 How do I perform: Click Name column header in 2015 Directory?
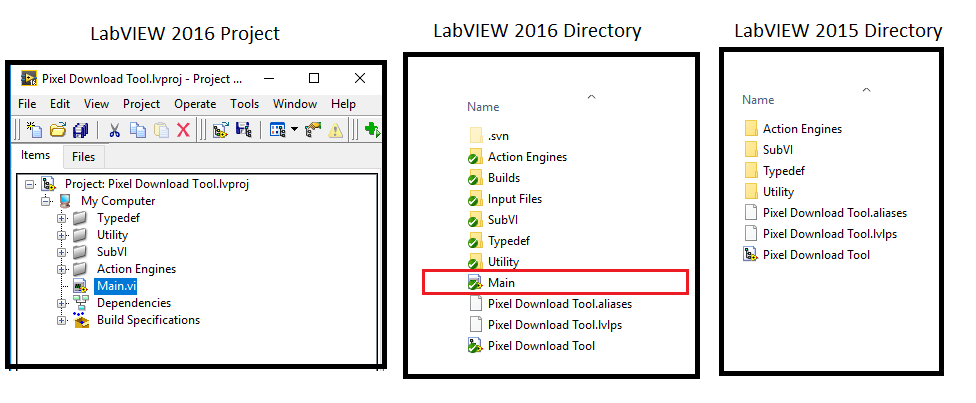(758, 100)
